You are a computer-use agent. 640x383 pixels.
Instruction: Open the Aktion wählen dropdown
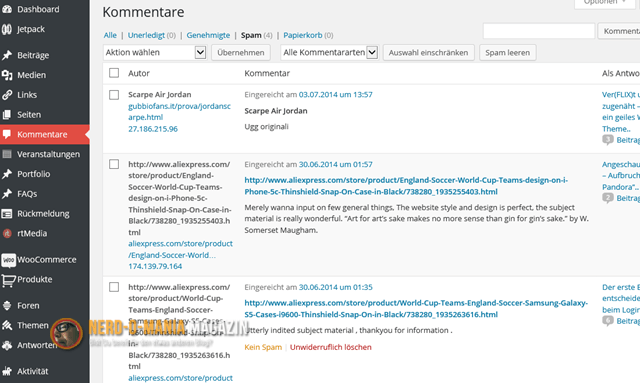pyautogui.click(x=155, y=52)
